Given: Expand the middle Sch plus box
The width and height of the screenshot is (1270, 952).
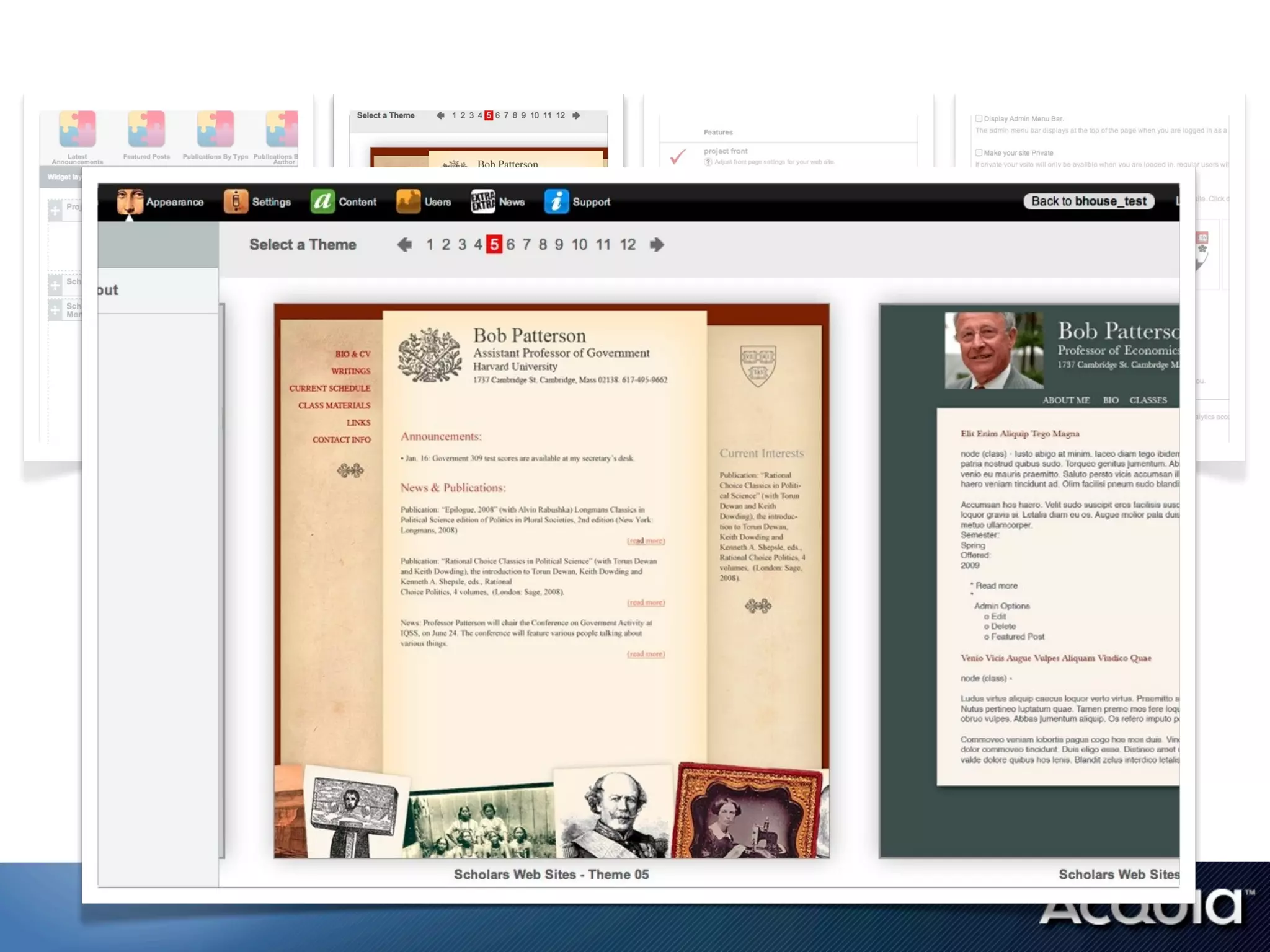Looking at the screenshot, I should click(55, 285).
